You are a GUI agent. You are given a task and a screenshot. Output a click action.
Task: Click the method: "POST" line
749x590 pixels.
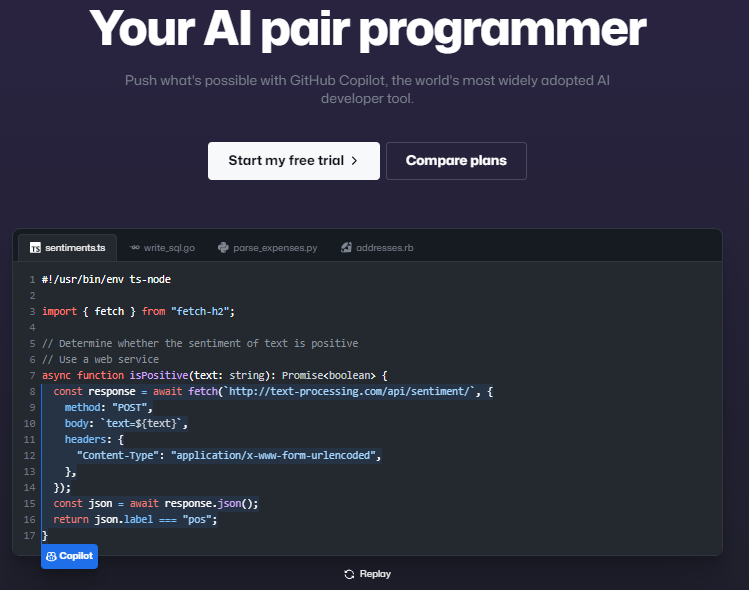[108, 408]
